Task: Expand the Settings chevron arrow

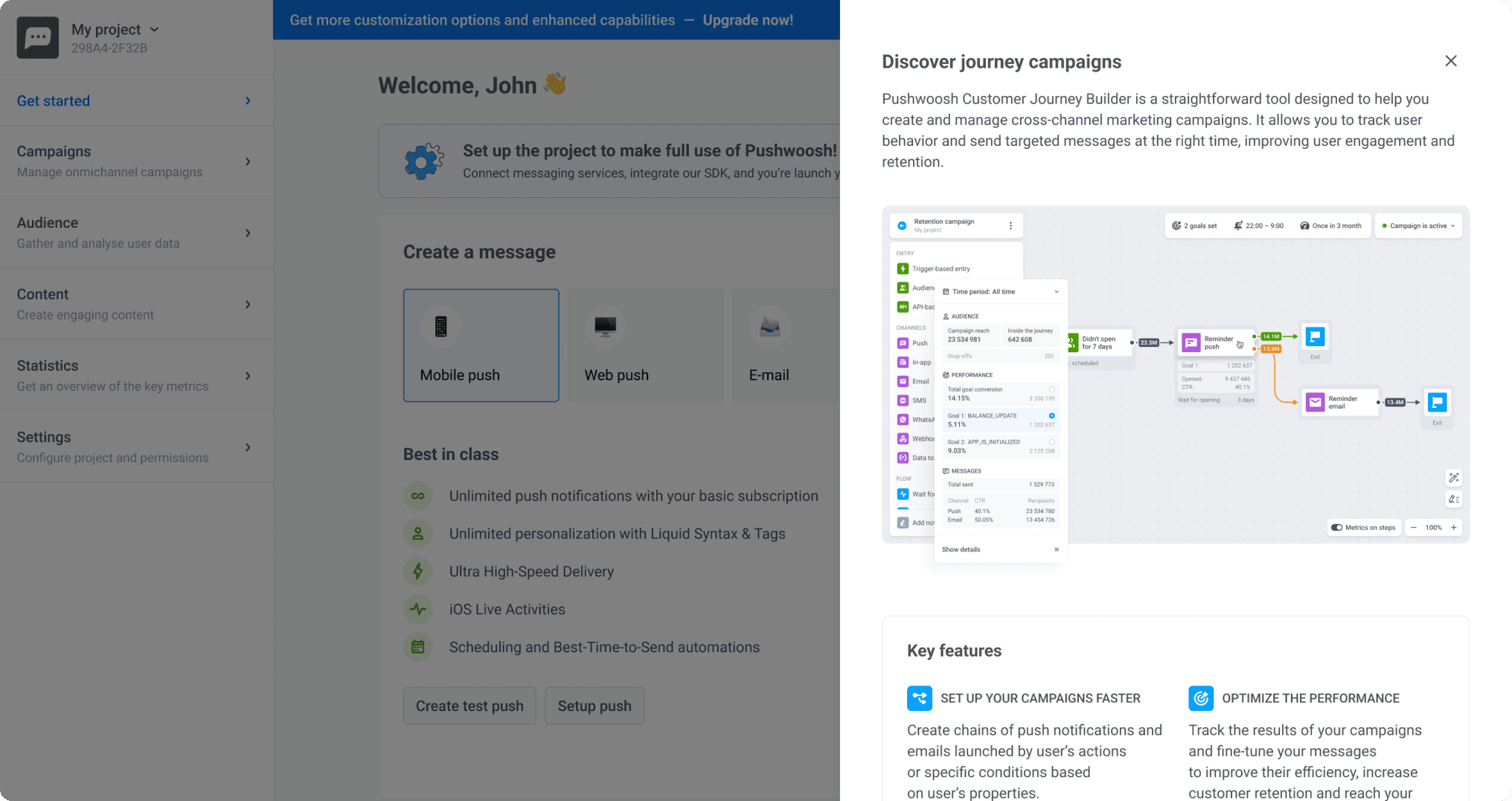Action: point(248,447)
